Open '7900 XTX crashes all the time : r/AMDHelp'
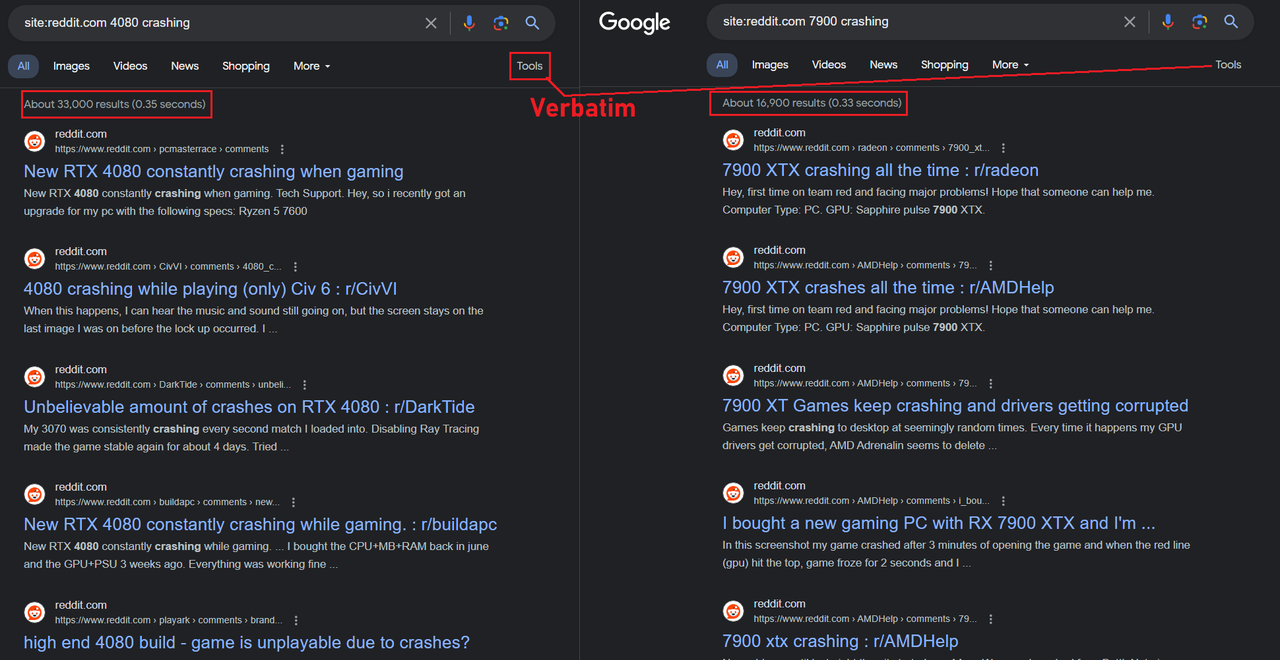Image resolution: width=1280 pixels, height=660 pixels. [888, 288]
